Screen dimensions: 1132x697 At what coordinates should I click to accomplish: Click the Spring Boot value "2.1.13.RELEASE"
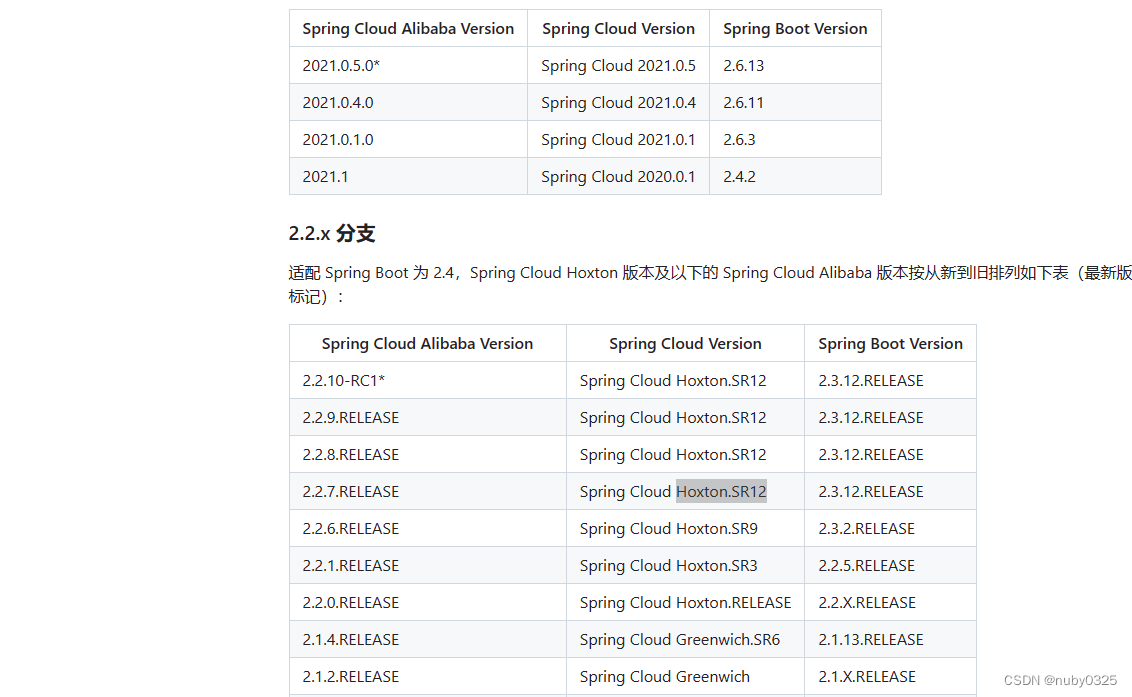pos(871,638)
